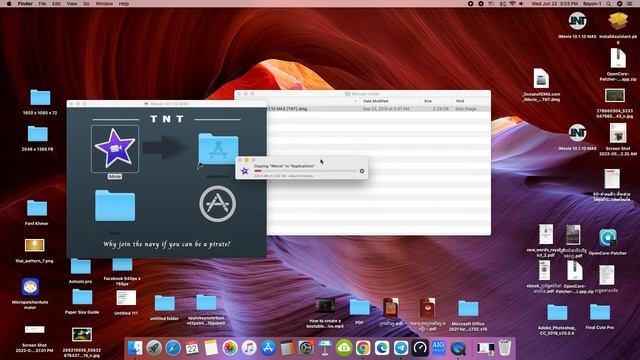The height and width of the screenshot is (360, 640).
Task: Open Telegram from the Dock
Action: pos(401,348)
